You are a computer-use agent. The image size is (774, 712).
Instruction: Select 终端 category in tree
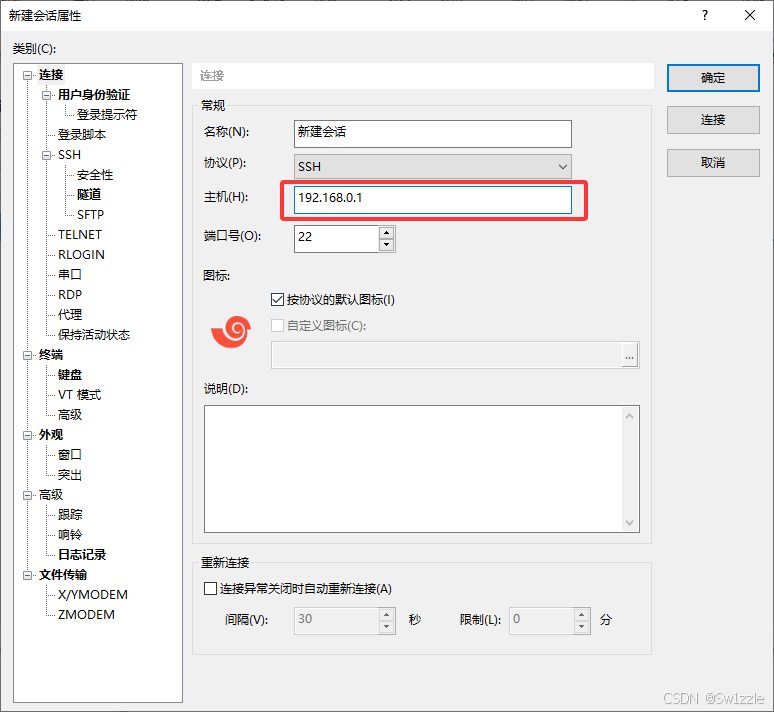coord(51,355)
